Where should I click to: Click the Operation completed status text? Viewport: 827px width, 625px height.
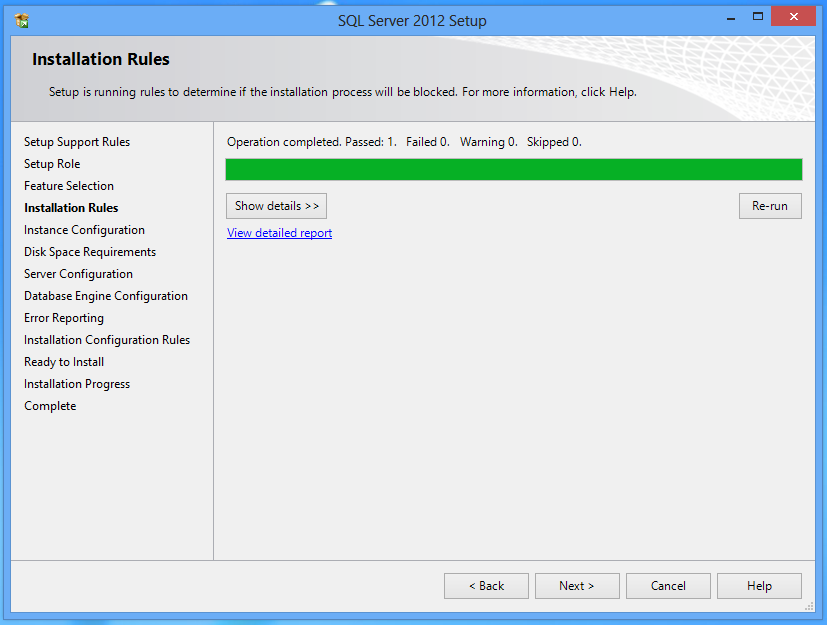click(x=405, y=142)
